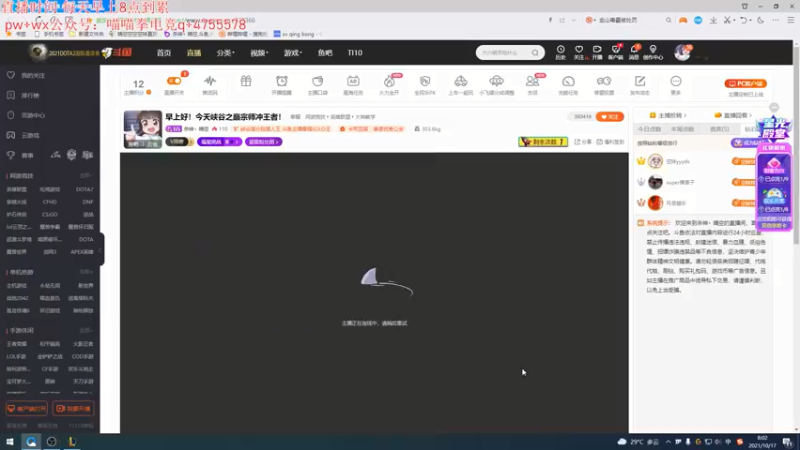Open the 全民乐PK shield icon
Screen dimensions: 800x450
tap(425, 81)
